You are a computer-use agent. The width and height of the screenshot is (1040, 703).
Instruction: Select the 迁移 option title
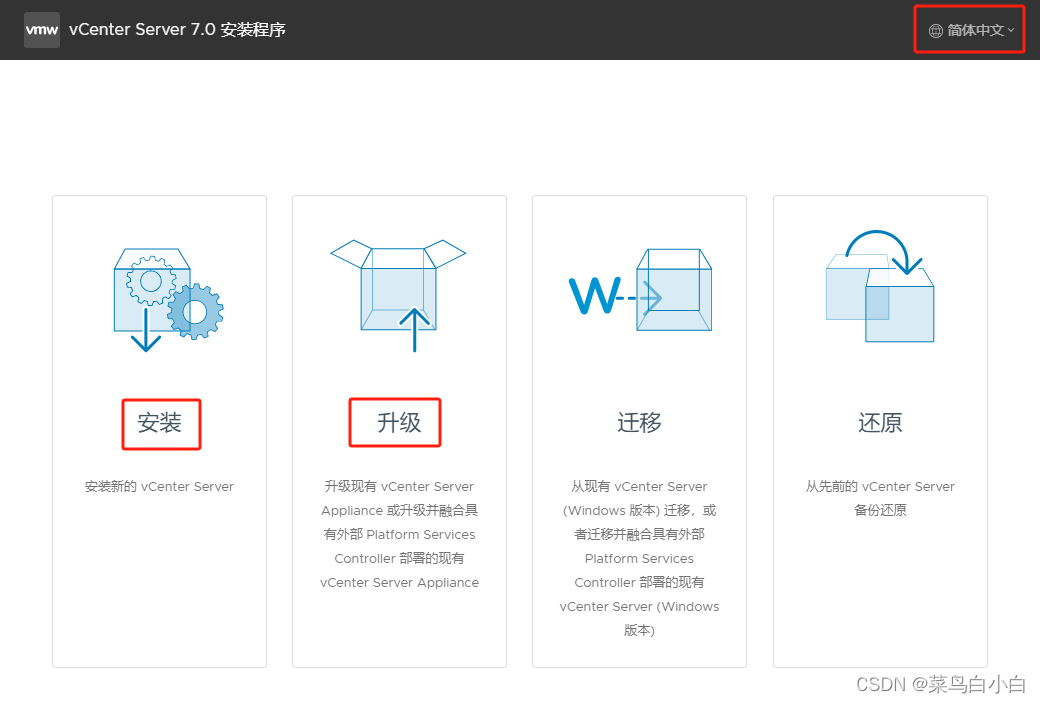[x=639, y=423]
